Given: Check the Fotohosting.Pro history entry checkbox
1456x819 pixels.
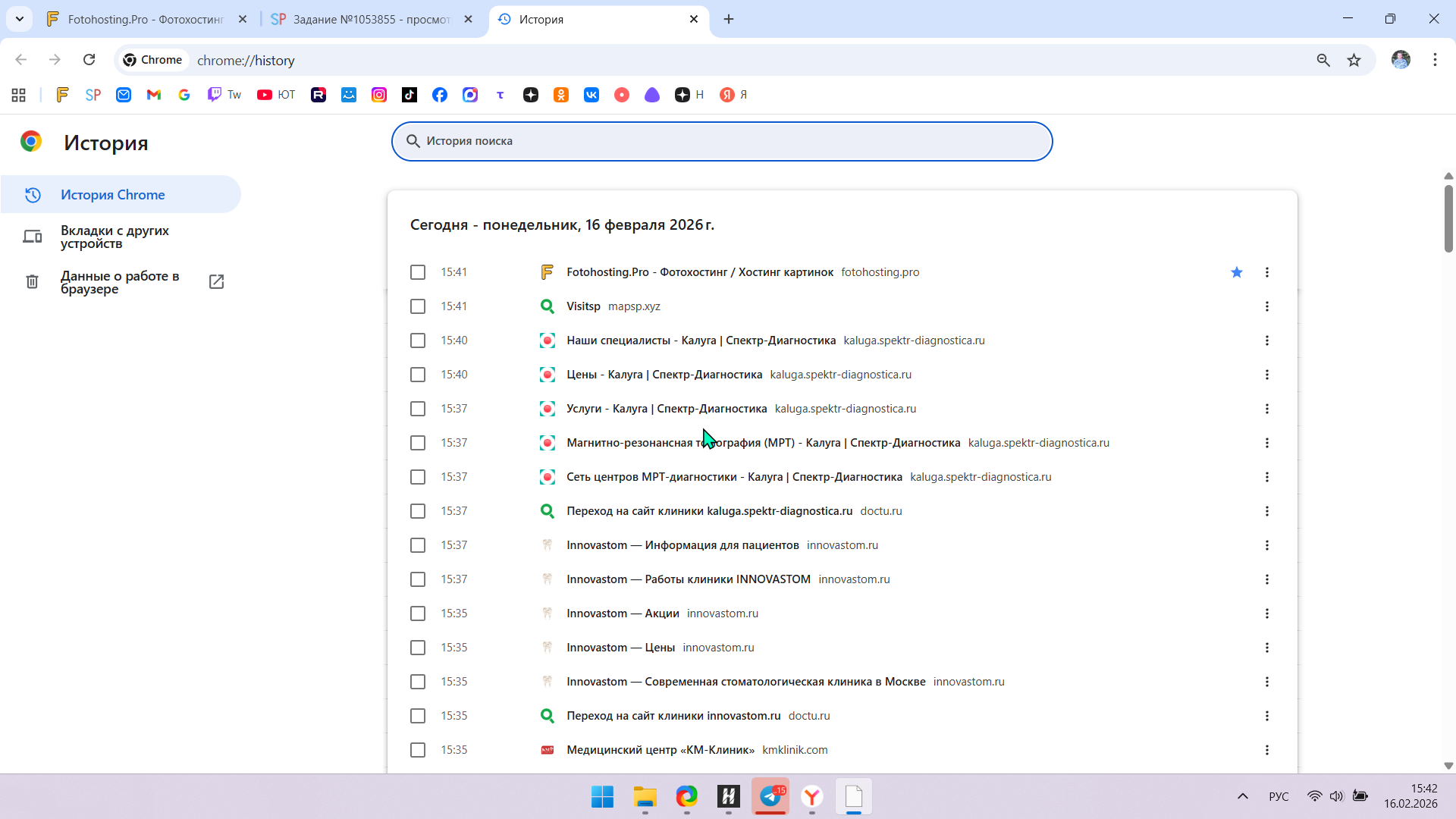Looking at the screenshot, I should click(418, 272).
